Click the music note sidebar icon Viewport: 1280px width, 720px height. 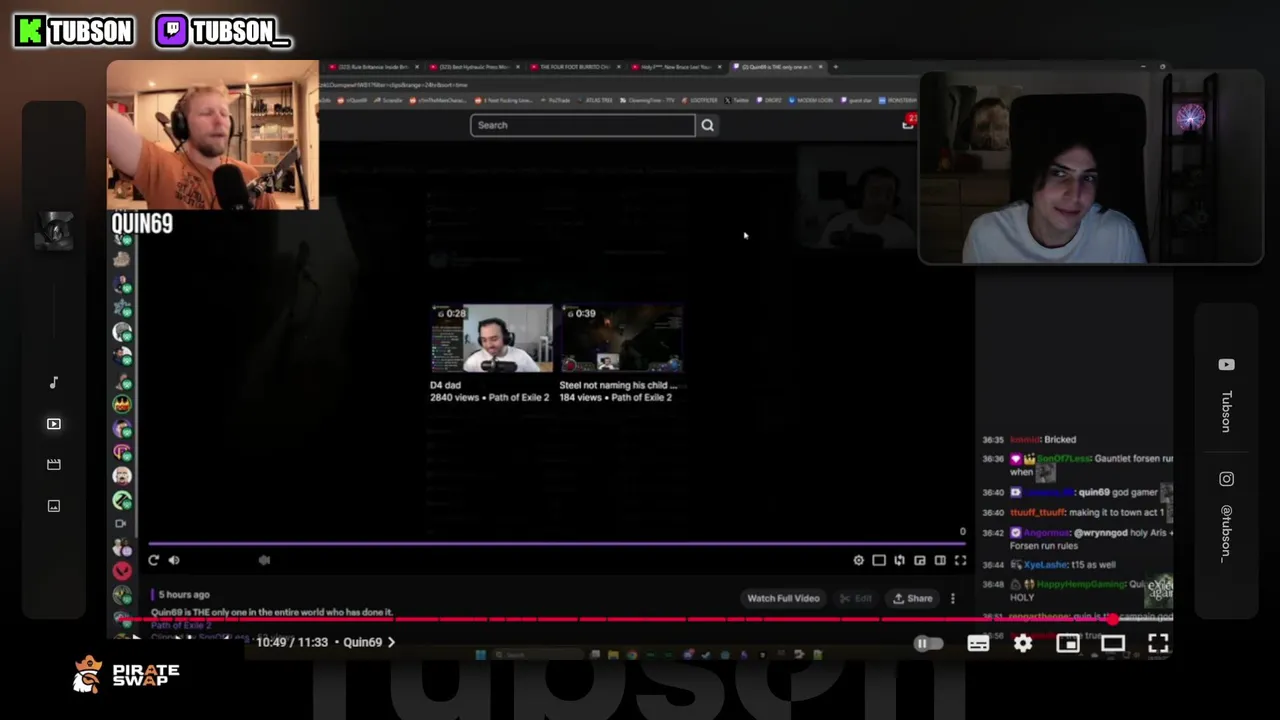click(54, 383)
